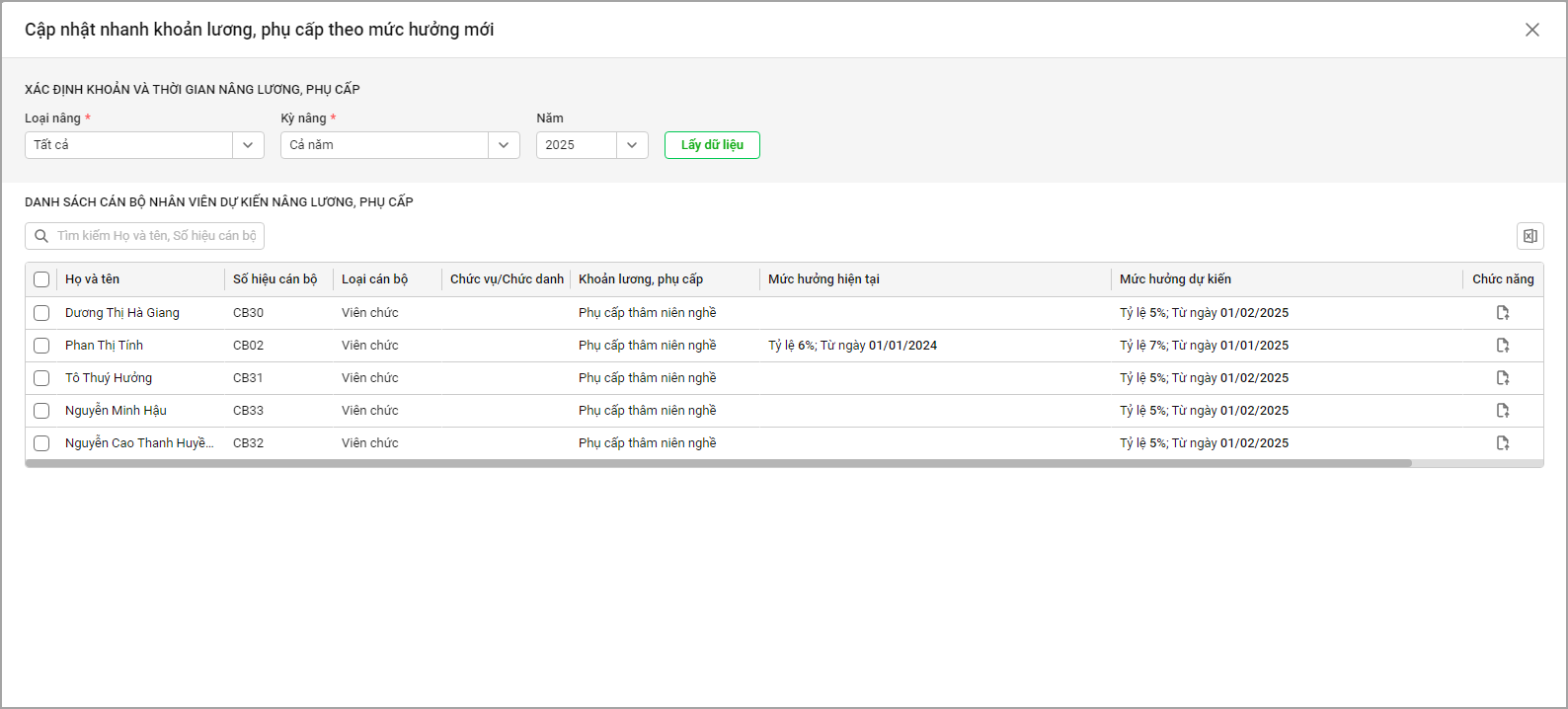The height and width of the screenshot is (709, 1568).
Task: Check the box next to Phan Thị Tính
Action: (41, 346)
